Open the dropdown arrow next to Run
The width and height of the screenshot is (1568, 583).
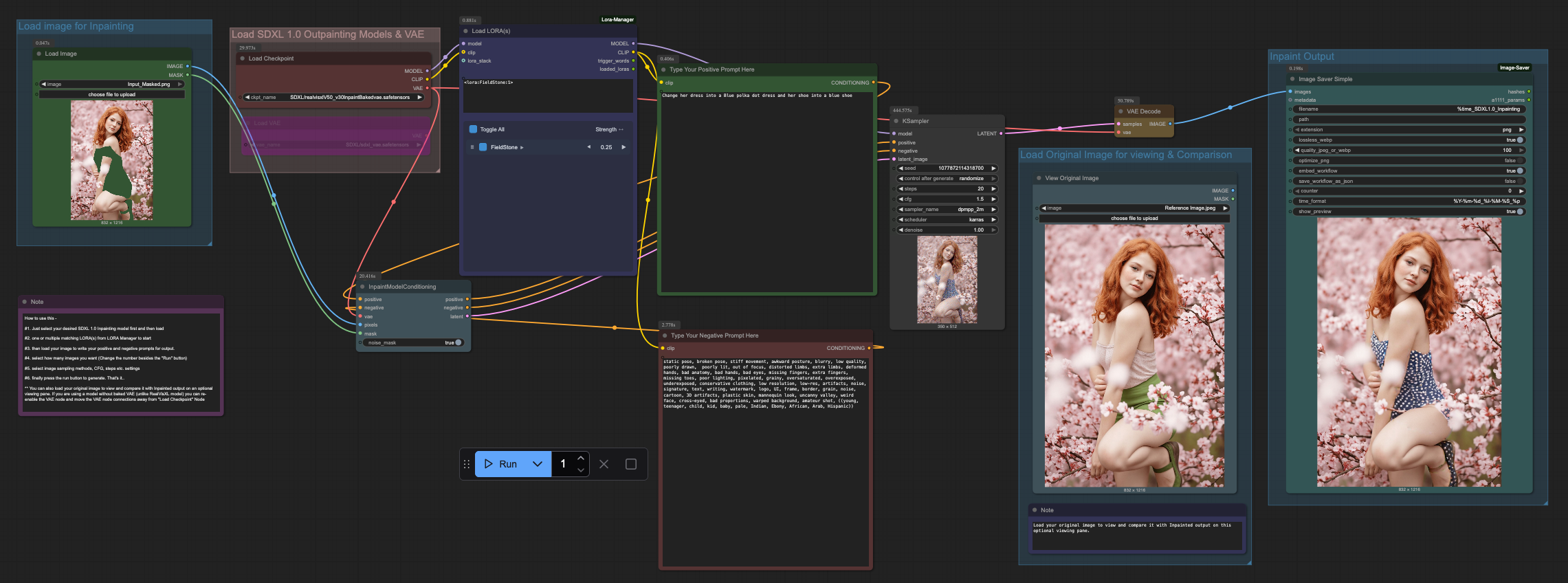pos(538,464)
